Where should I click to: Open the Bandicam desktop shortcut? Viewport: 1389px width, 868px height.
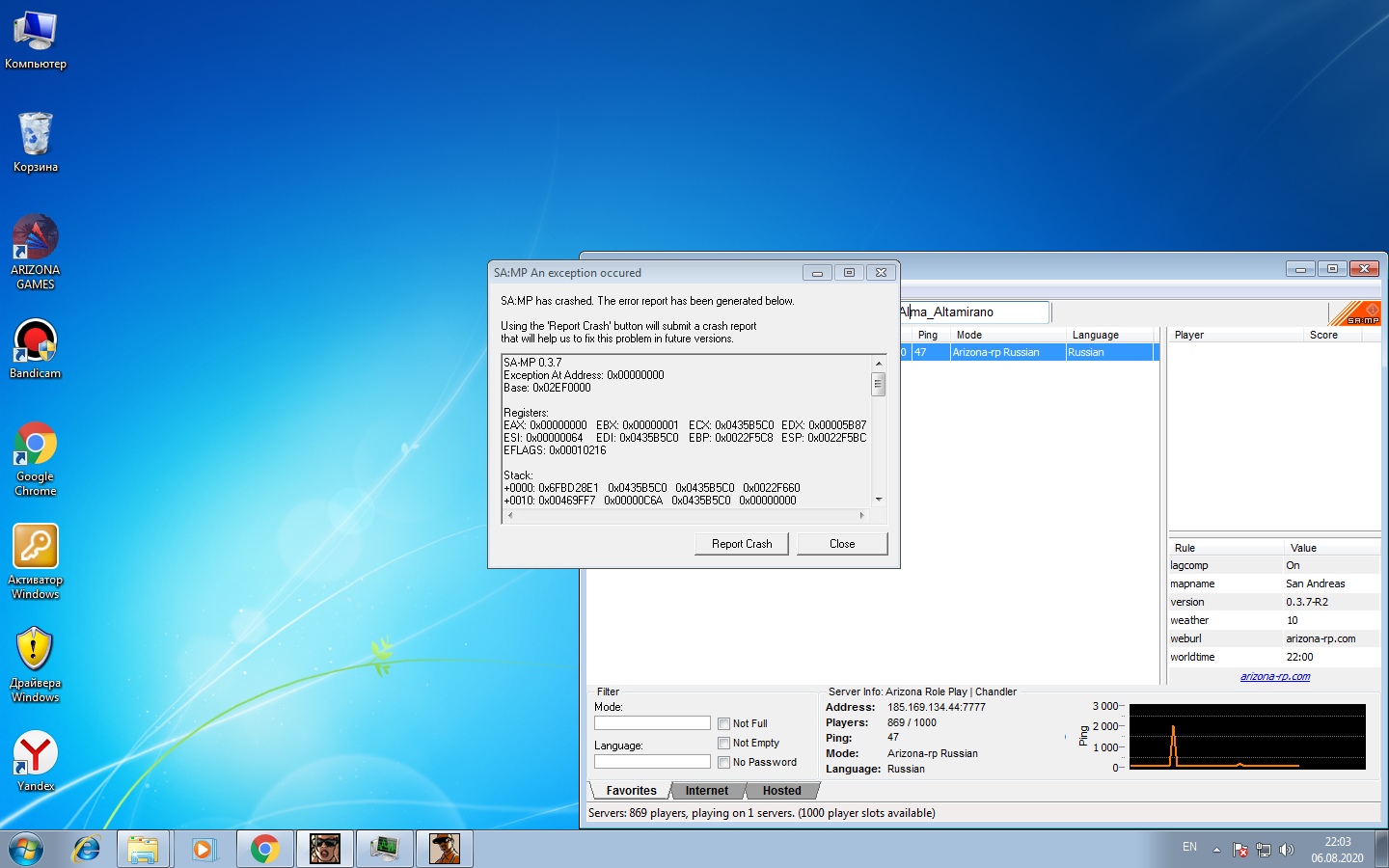pos(36,349)
